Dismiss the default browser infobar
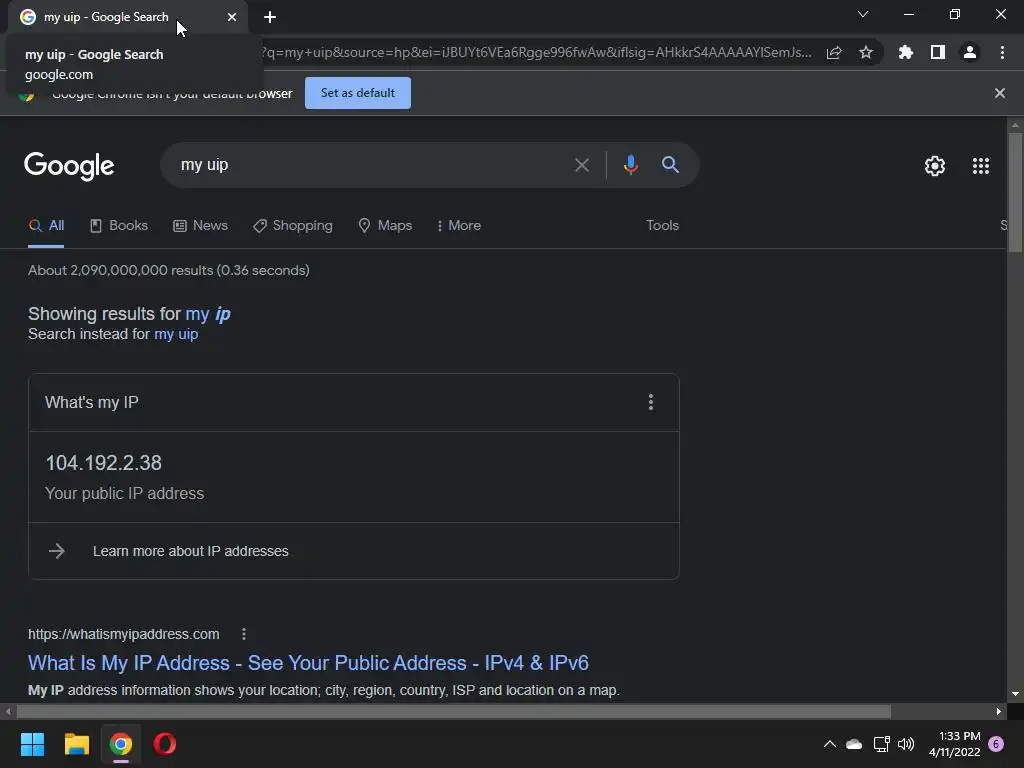Screen dimensions: 1024x768 (1000, 93)
